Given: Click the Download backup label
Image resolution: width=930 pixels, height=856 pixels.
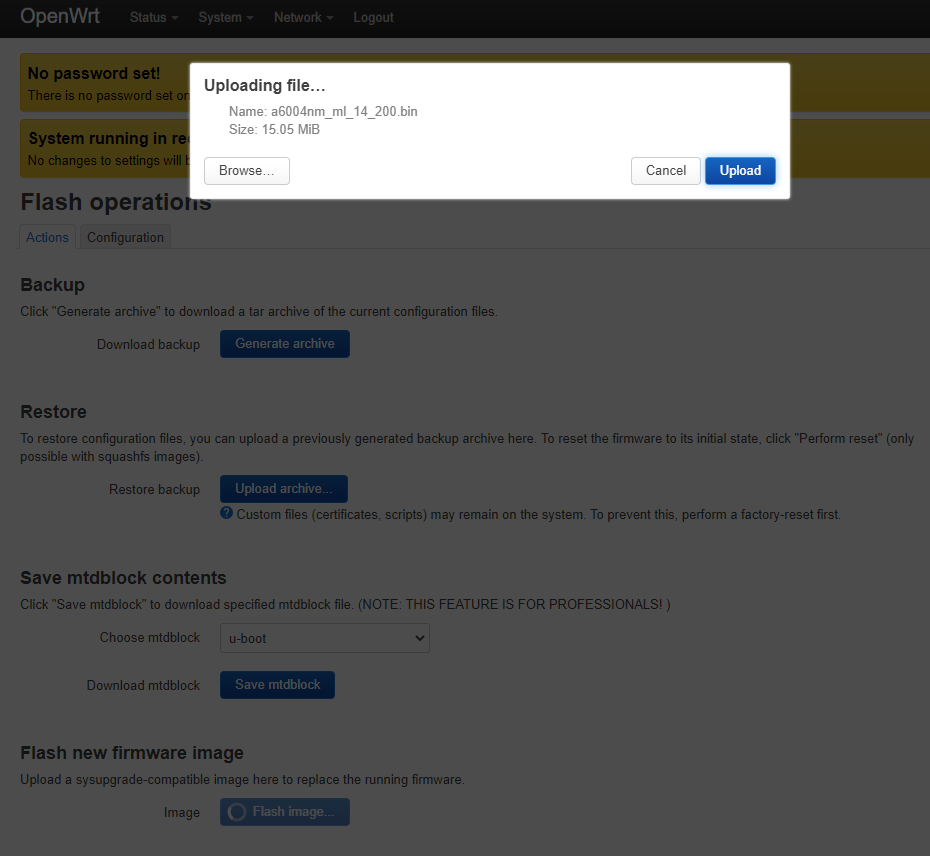Looking at the screenshot, I should point(148,345).
